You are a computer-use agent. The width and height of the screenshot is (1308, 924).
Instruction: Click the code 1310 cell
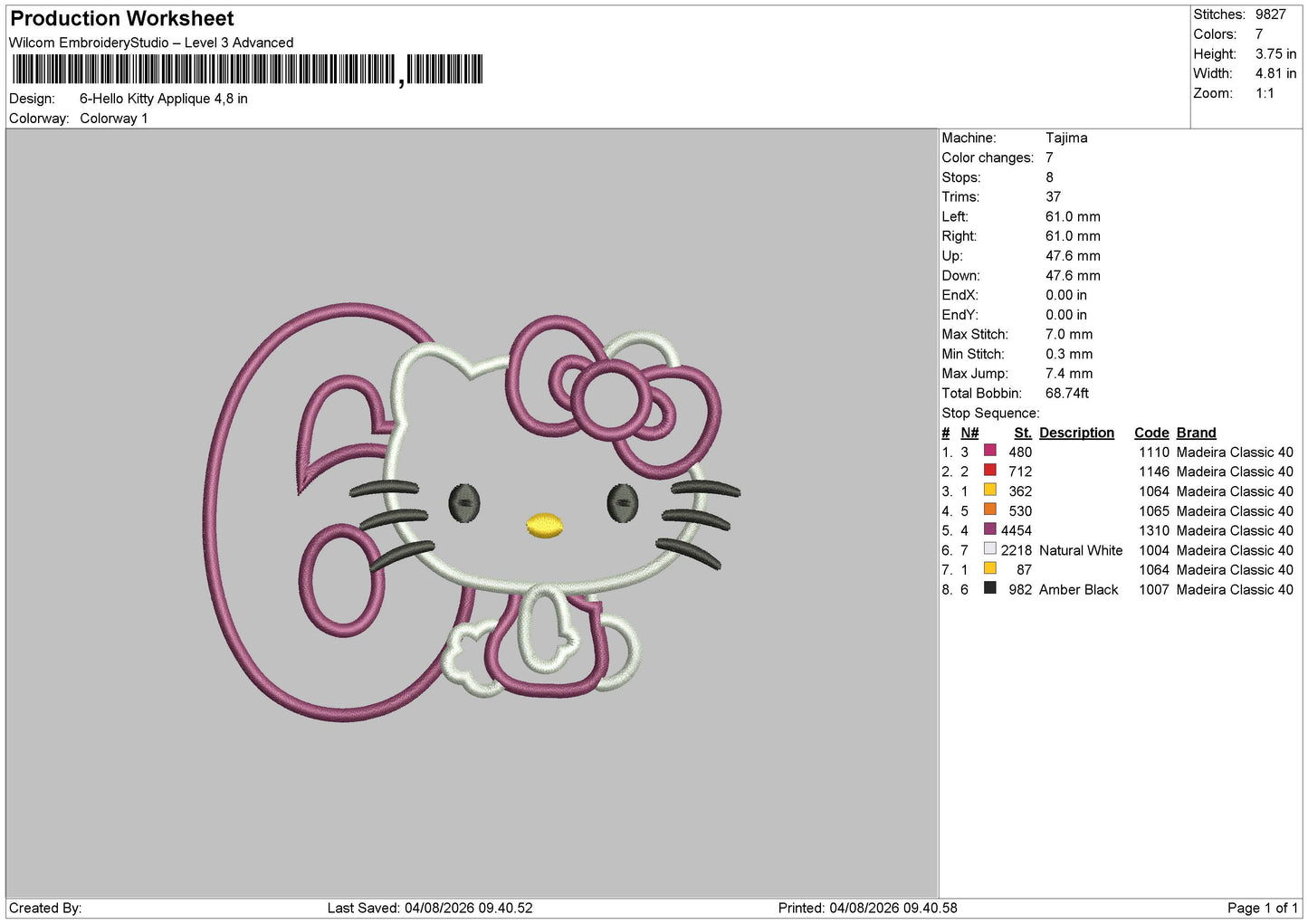click(x=1154, y=530)
